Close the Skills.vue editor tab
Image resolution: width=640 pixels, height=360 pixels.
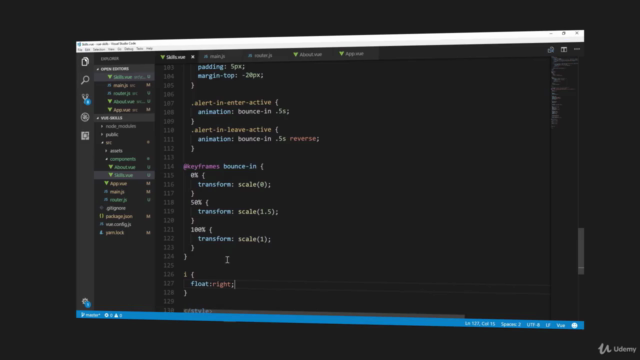pos(193,57)
